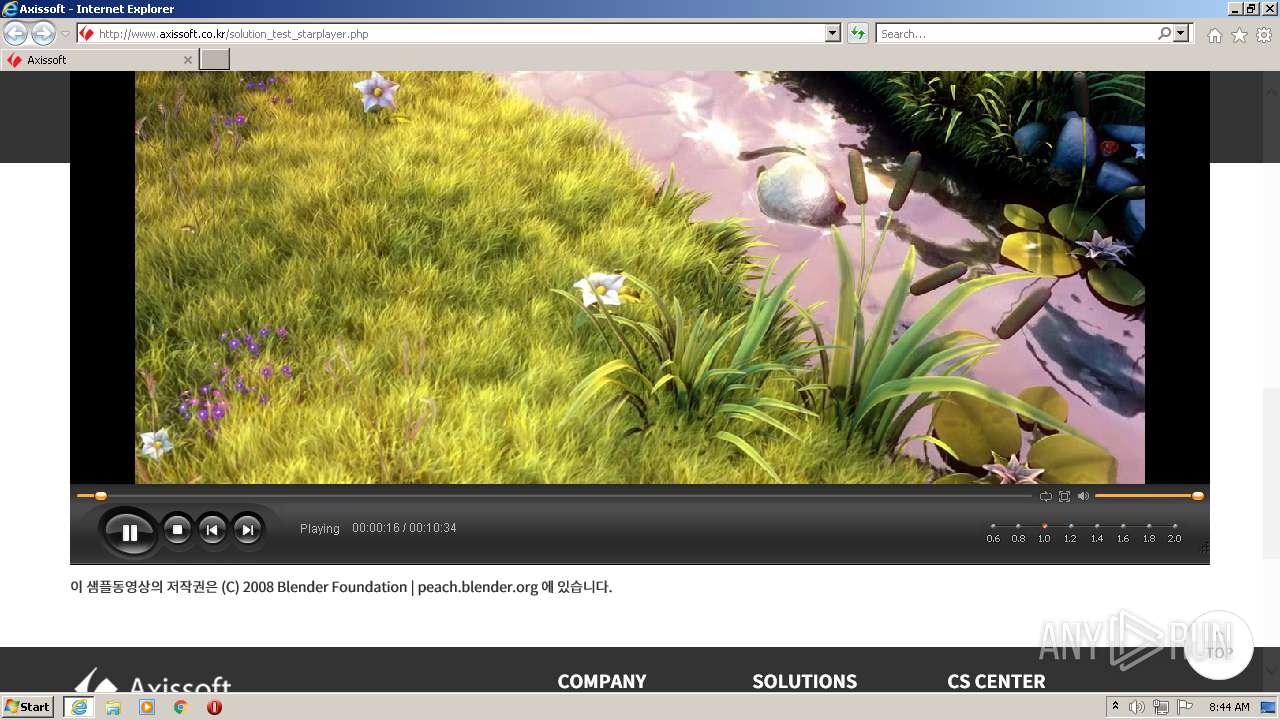The width and height of the screenshot is (1280, 720).
Task: Open the system tray volume icon
Action: [1137, 707]
